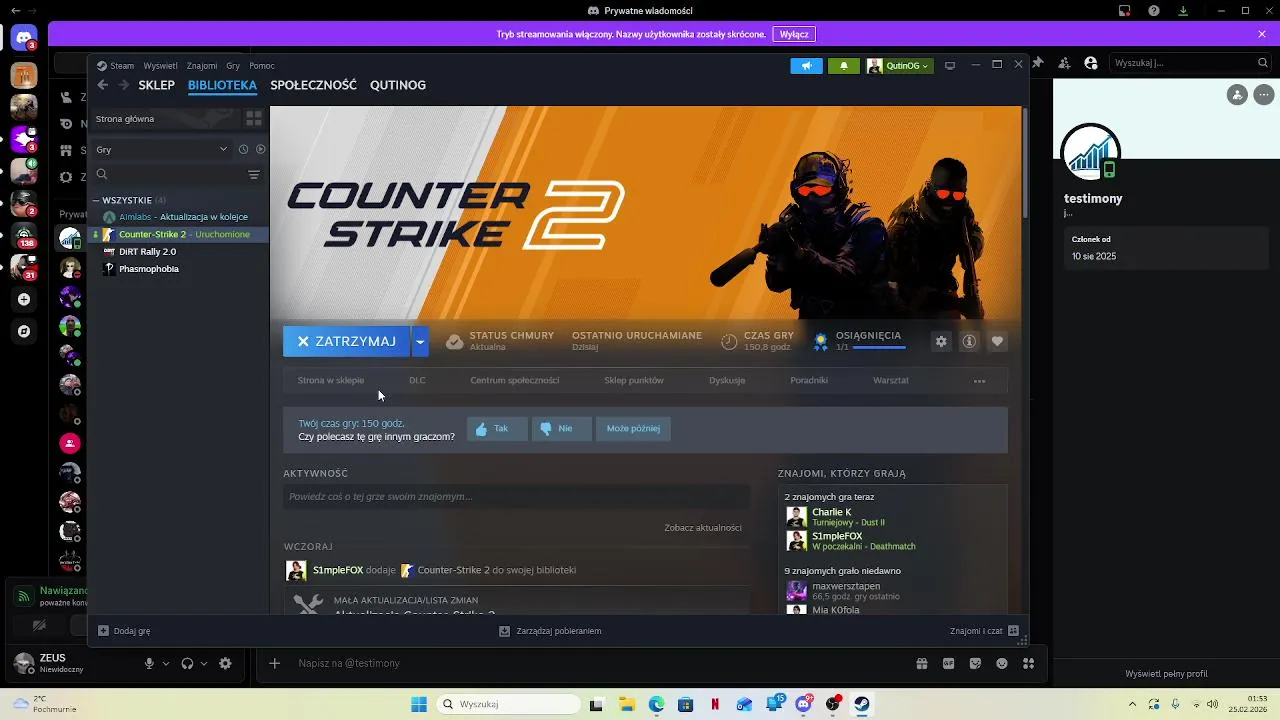Open Steam notifications bell

[844, 66]
